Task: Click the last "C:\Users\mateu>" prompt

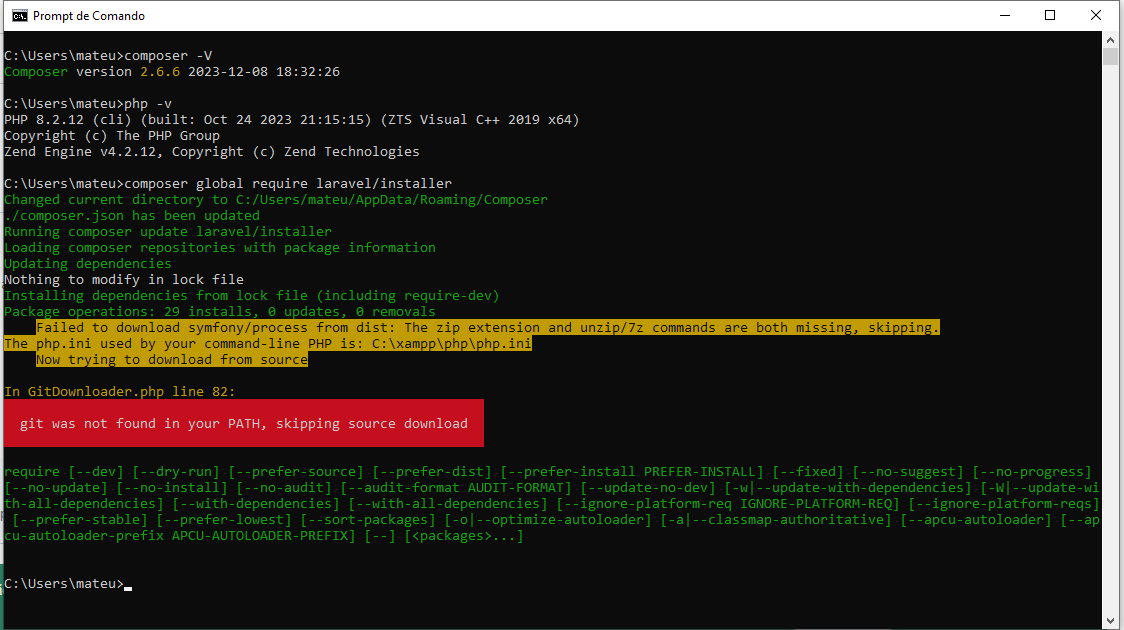Action: 65,583
